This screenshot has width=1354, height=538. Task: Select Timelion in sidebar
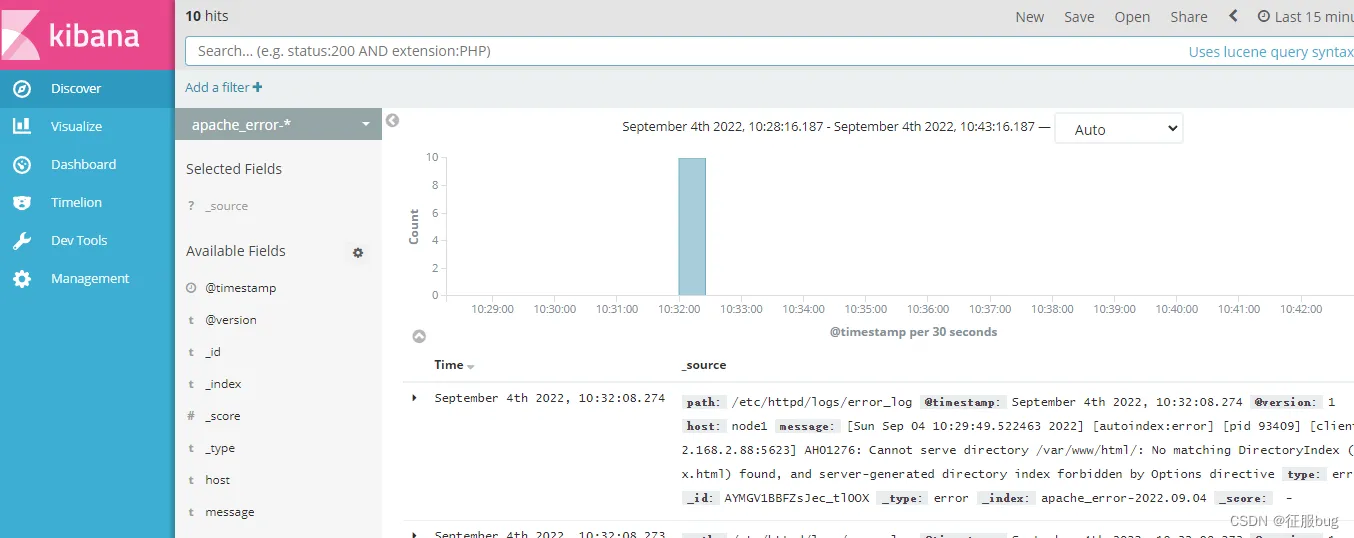(x=76, y=202)
